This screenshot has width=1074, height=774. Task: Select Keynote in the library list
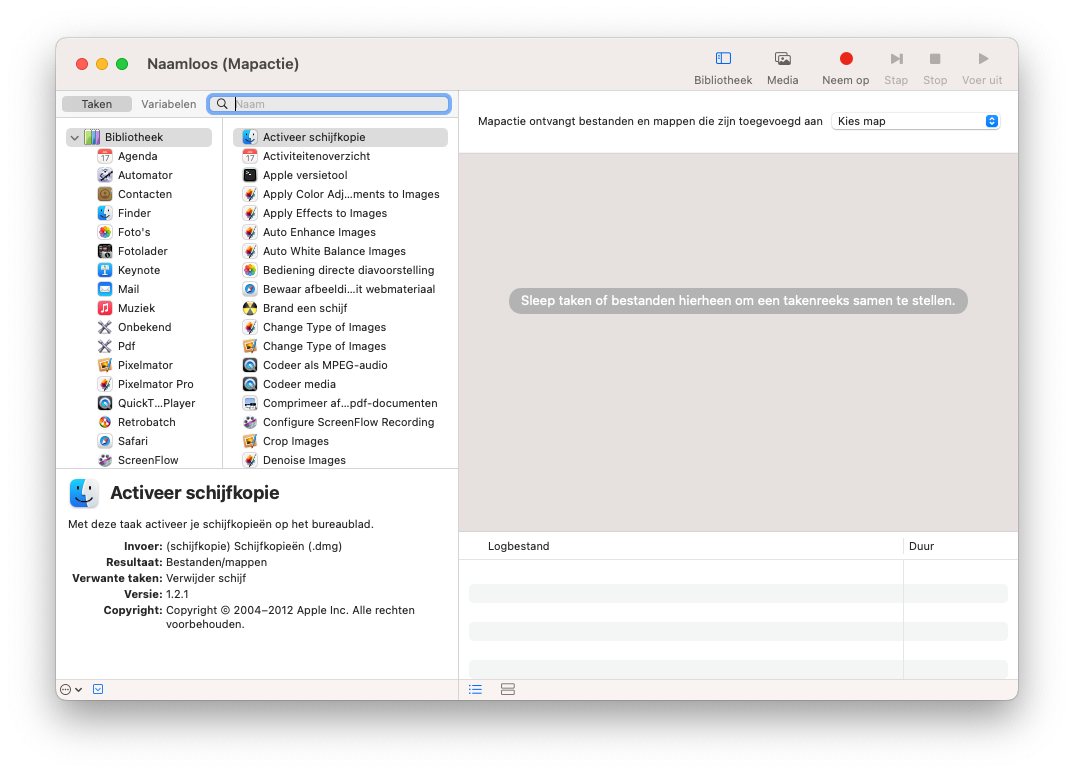[x=138, y=271]
